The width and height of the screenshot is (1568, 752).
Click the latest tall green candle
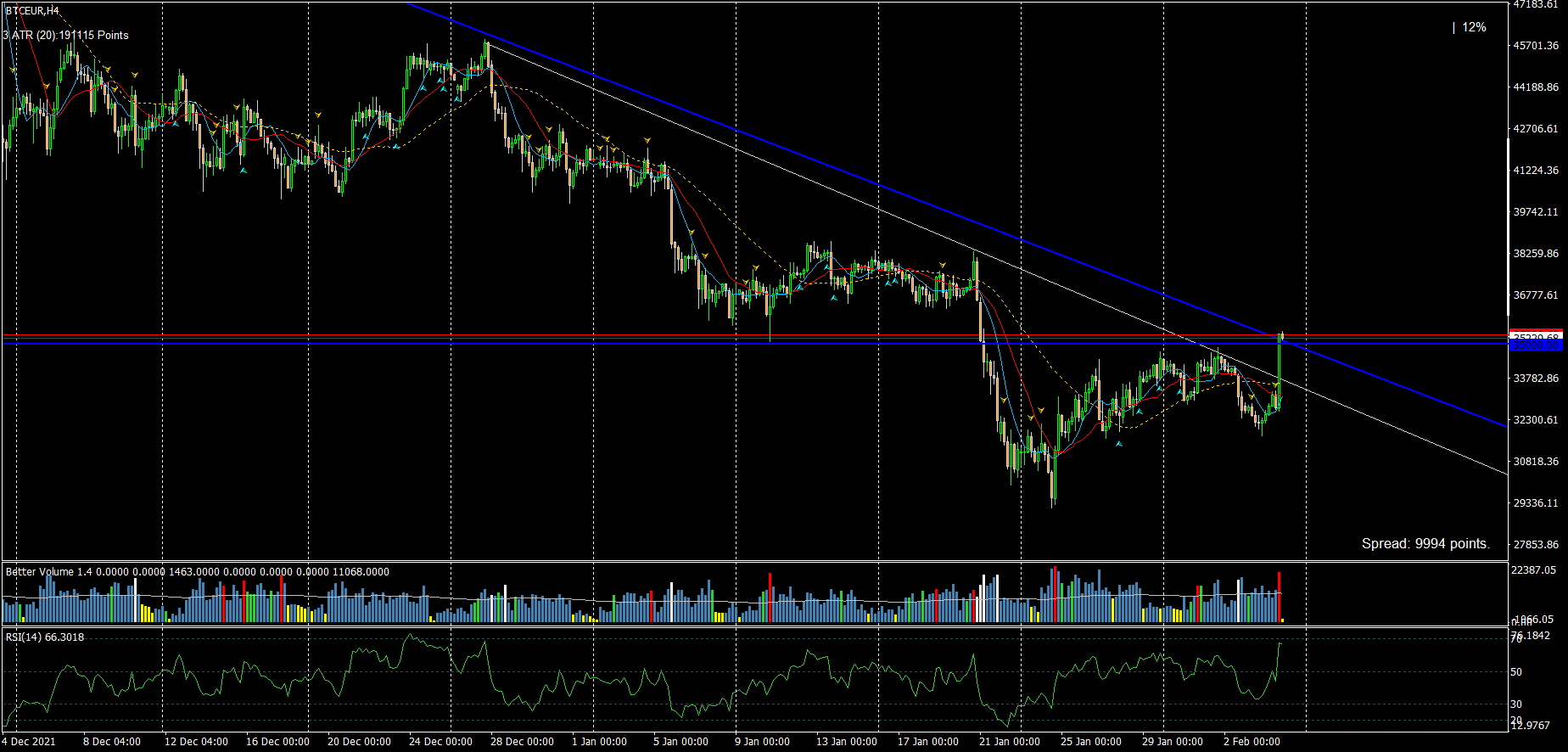click(x=1280, y=371)
